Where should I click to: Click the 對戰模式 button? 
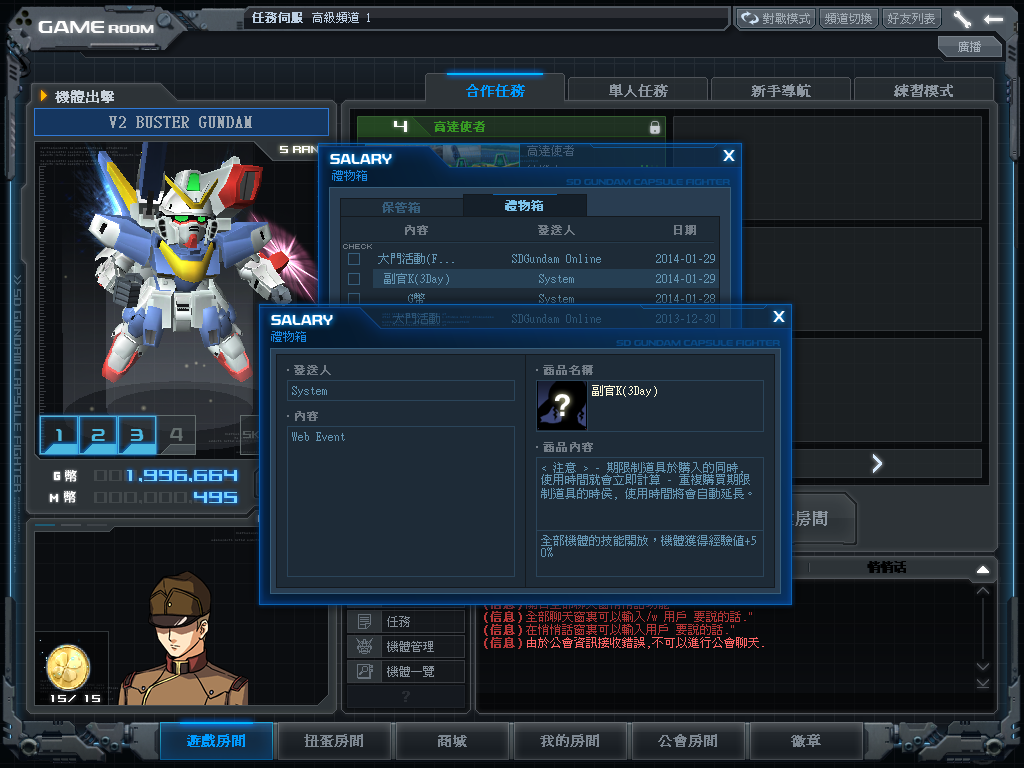click(x=776, y=18)
